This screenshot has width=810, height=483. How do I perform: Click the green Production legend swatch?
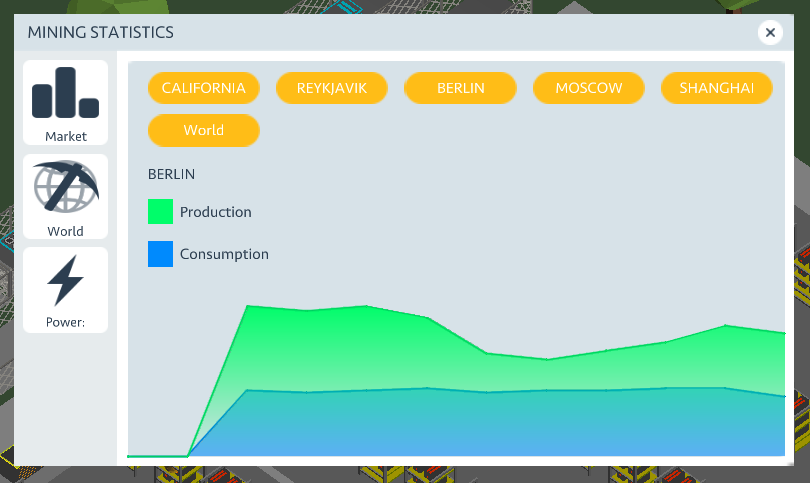tap(160, 211)
